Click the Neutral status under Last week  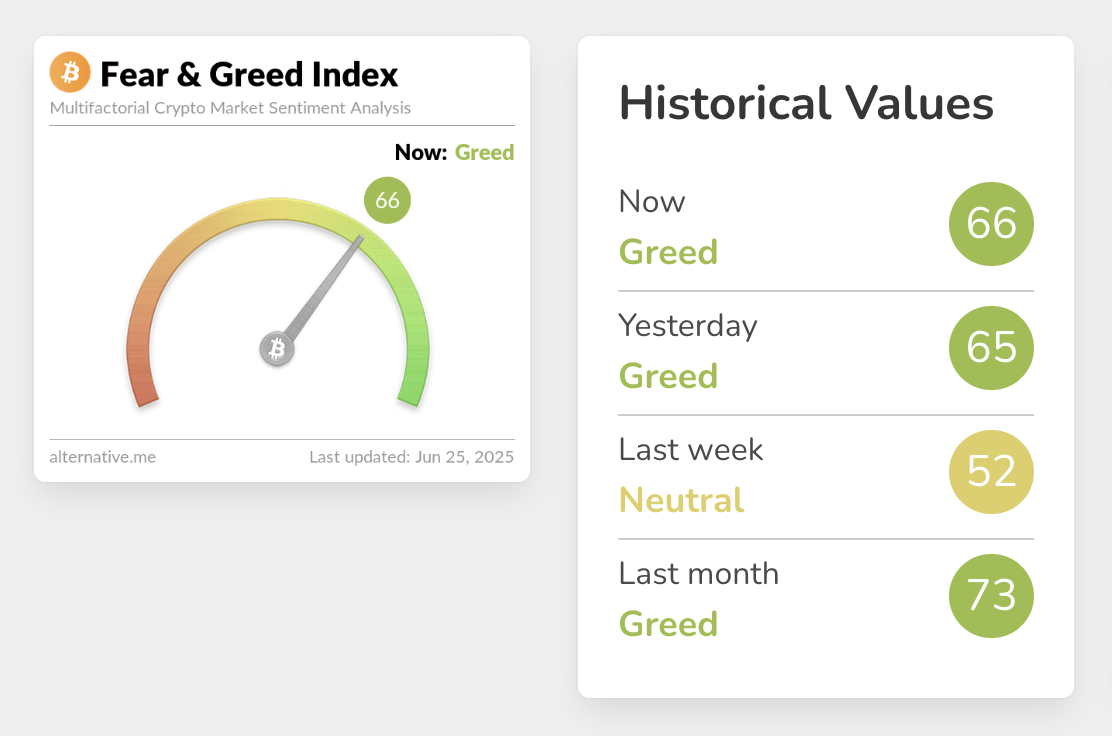[x=681, y=500]
